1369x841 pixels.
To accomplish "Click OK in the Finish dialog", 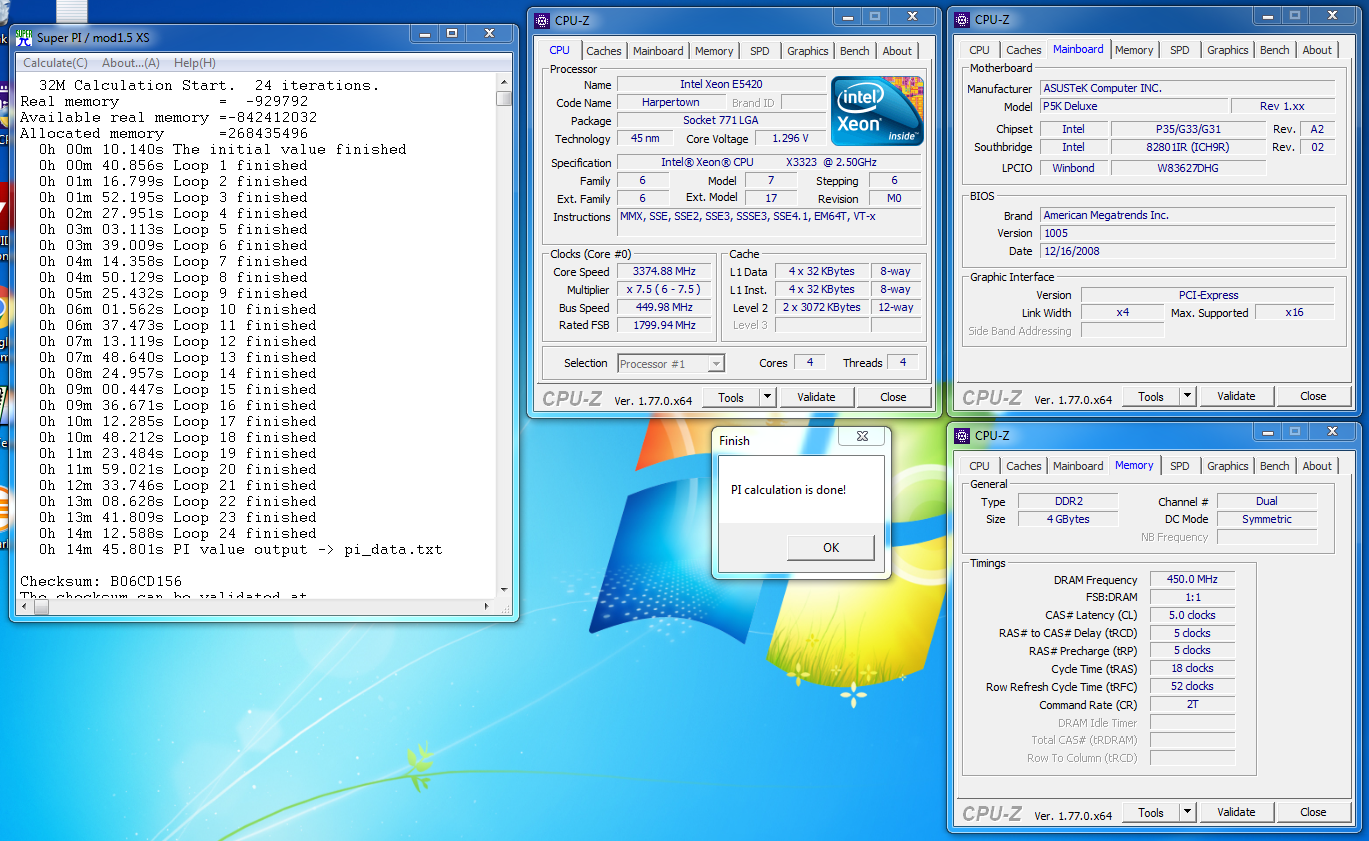I will [831, 547].
